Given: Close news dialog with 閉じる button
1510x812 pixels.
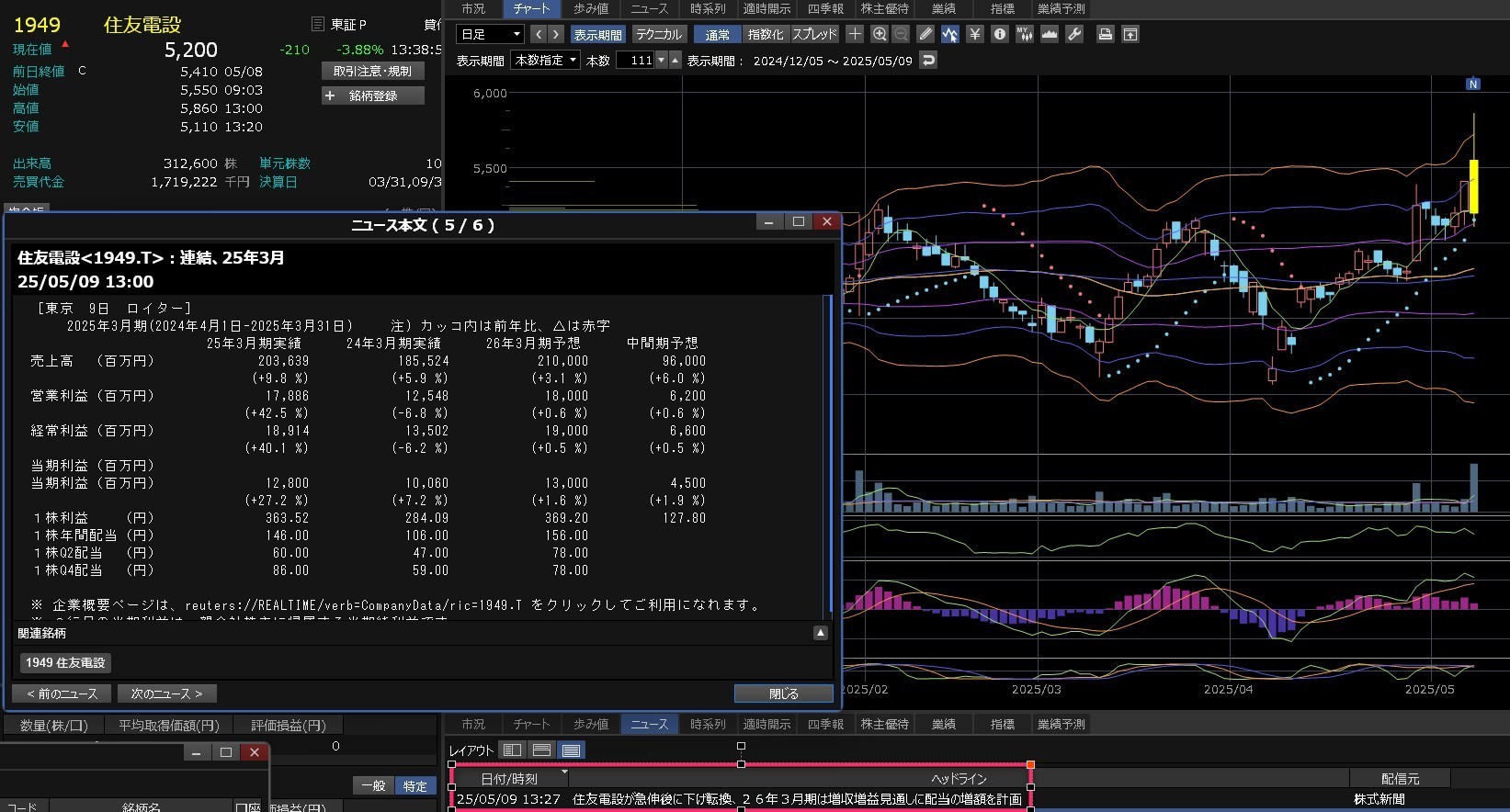Looking at the screenshot, I should pyautogui.click(x=783, y=694).
